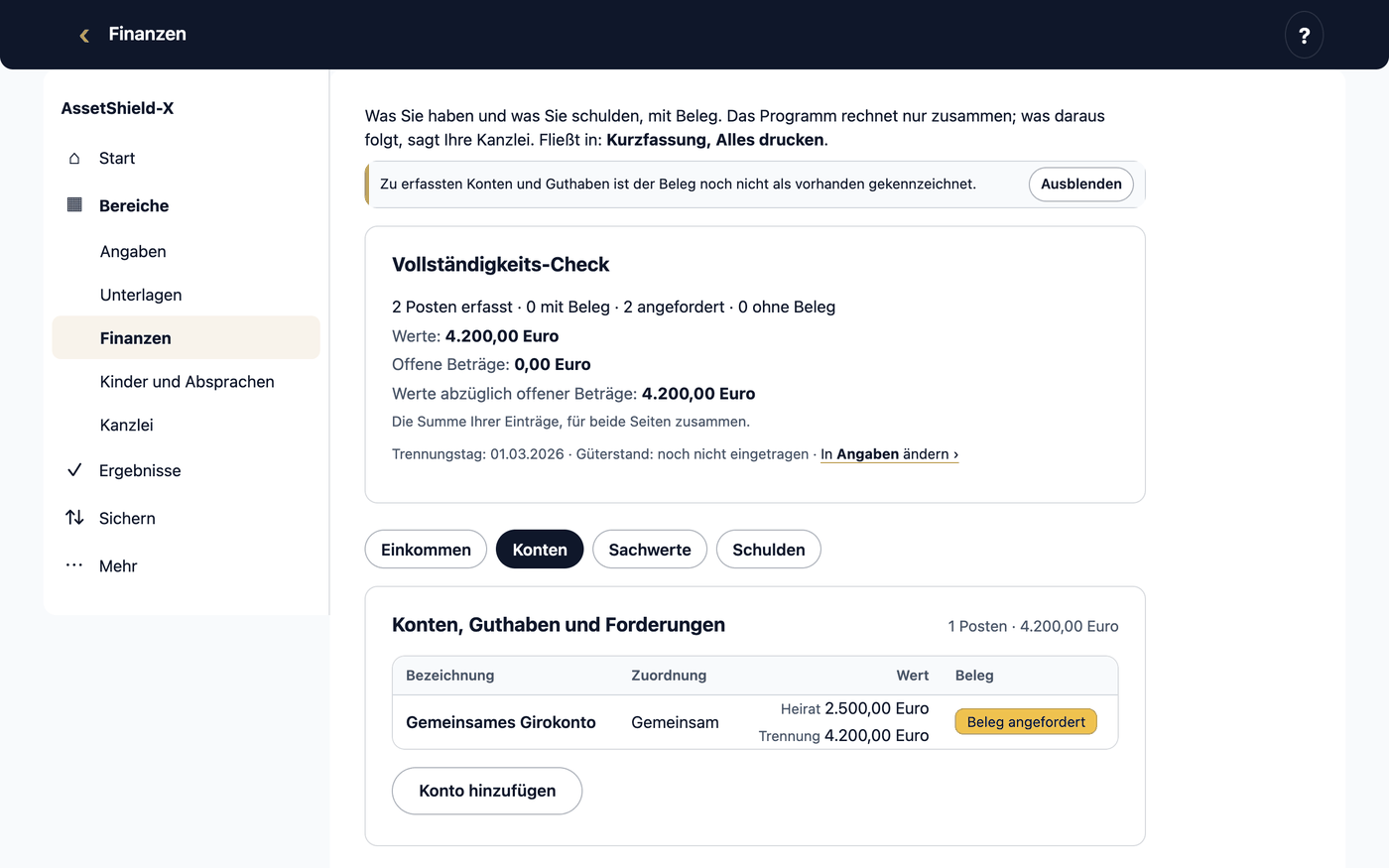Click the AssetShield-X app title

pos(117,108)
